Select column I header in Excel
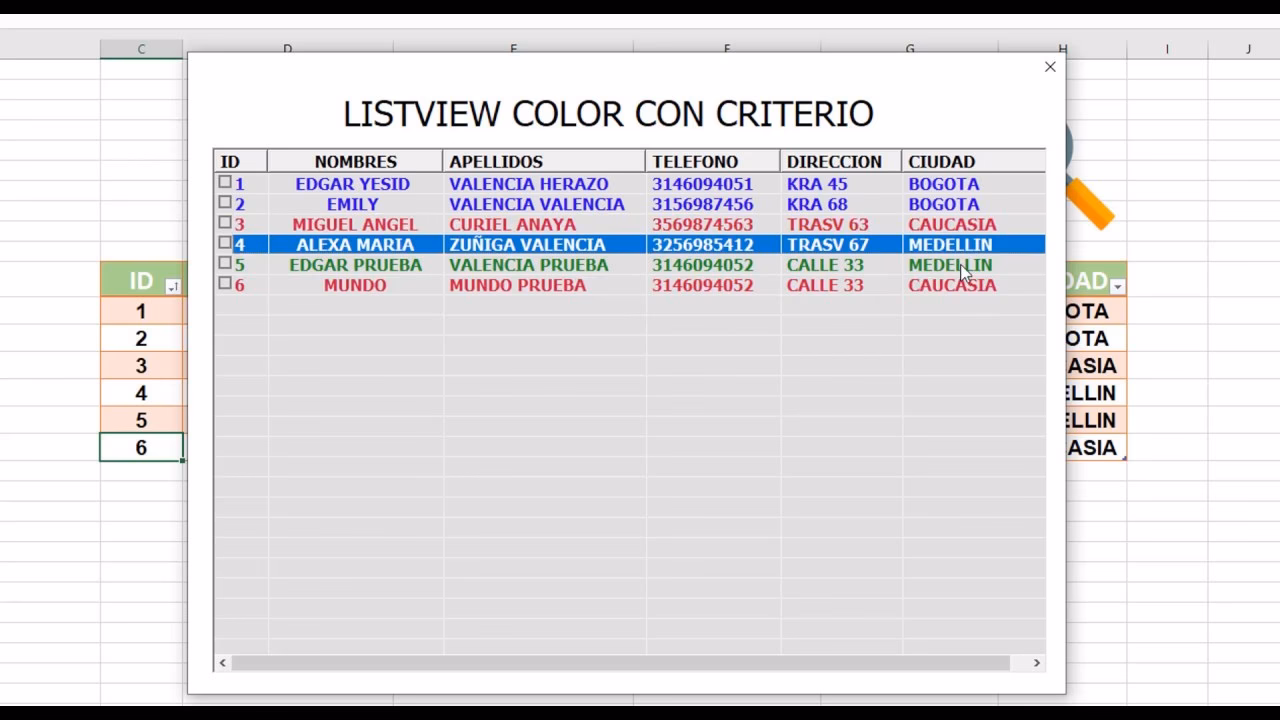Screen dimensions: 1280x720 1167,49
